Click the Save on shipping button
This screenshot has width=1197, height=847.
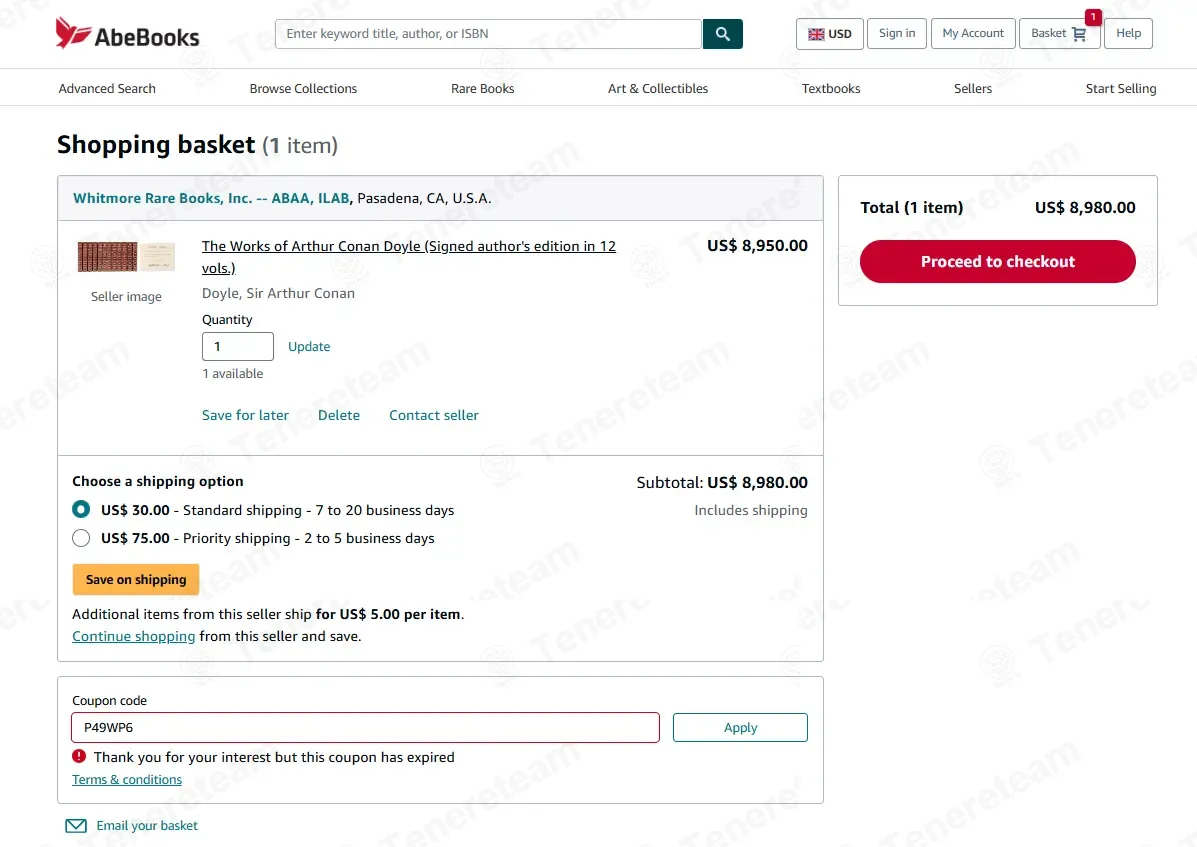pos(136,580)
